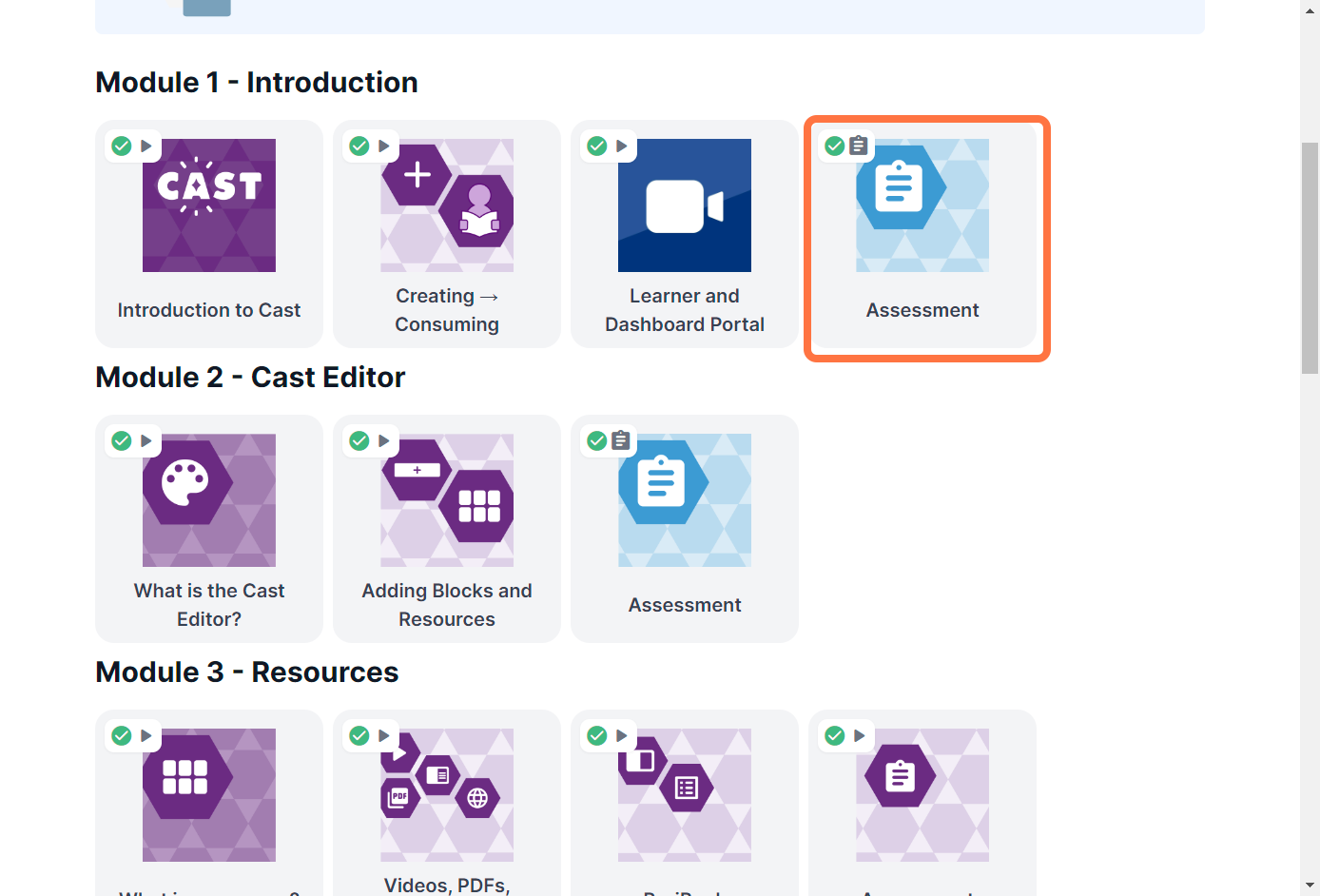Open the Introduction to Cast lesson title
The height and width of the screenshot is (896, 1320).
[x=209, y=310]
